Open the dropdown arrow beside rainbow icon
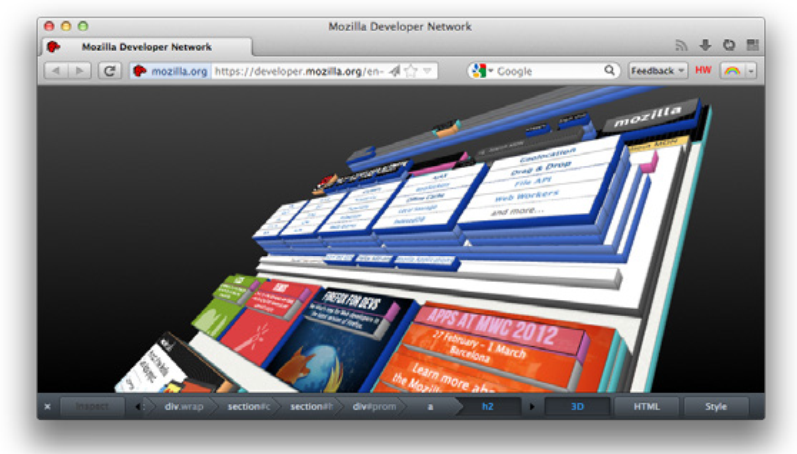This screenshot has width=797, height=454. [x=751, y=71]
